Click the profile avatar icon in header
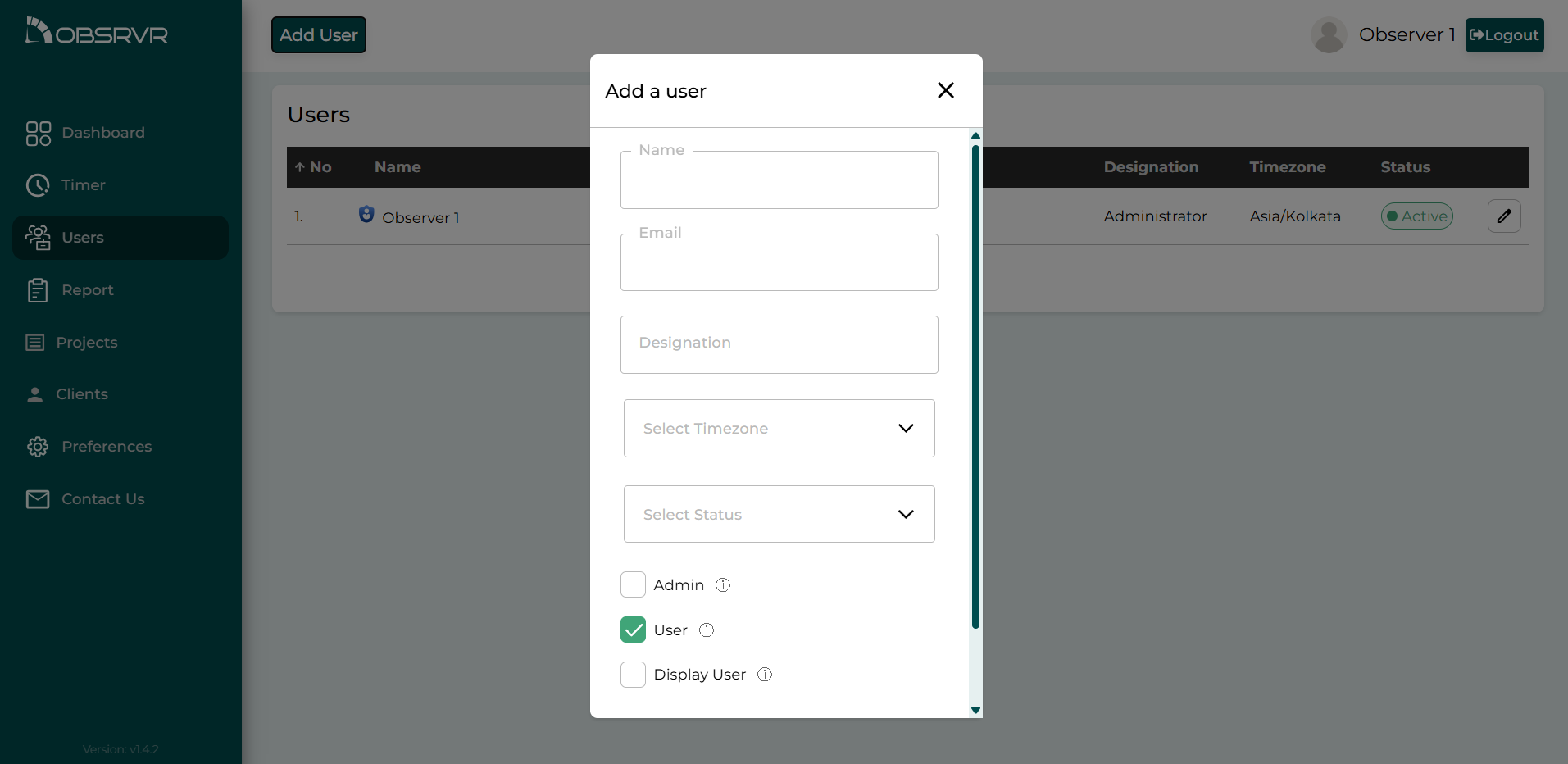The image size is (1568, 764). click(x=1328, y=35)
